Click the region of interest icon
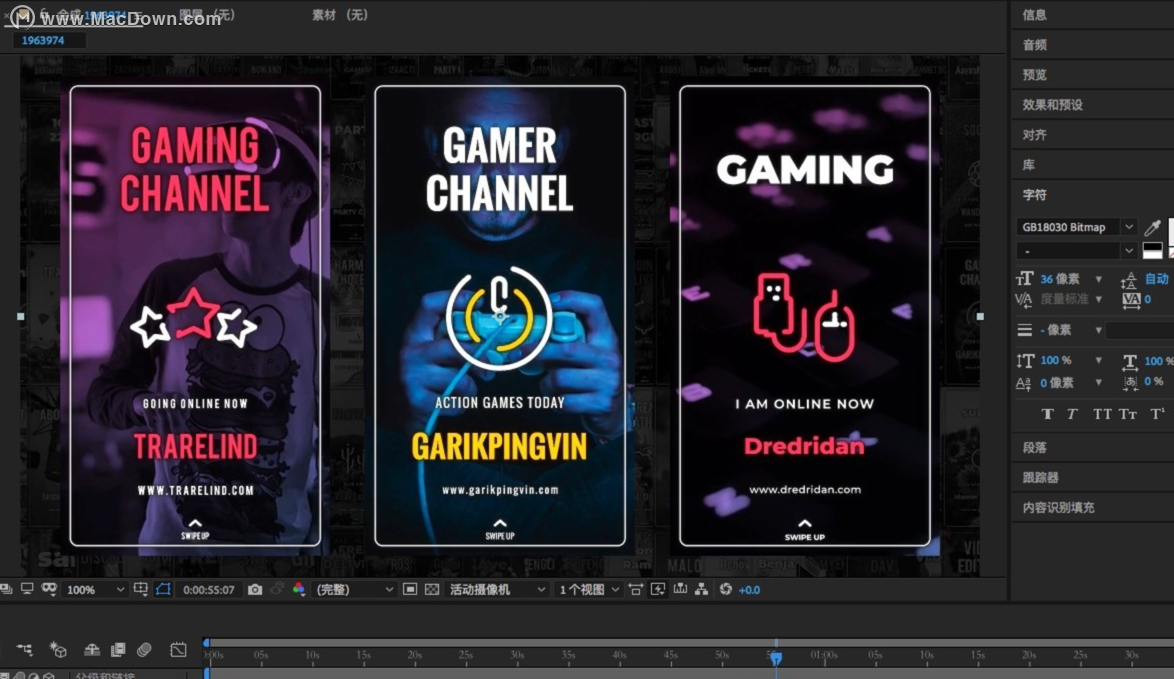1174x679 pixels. tap(410, 590)
